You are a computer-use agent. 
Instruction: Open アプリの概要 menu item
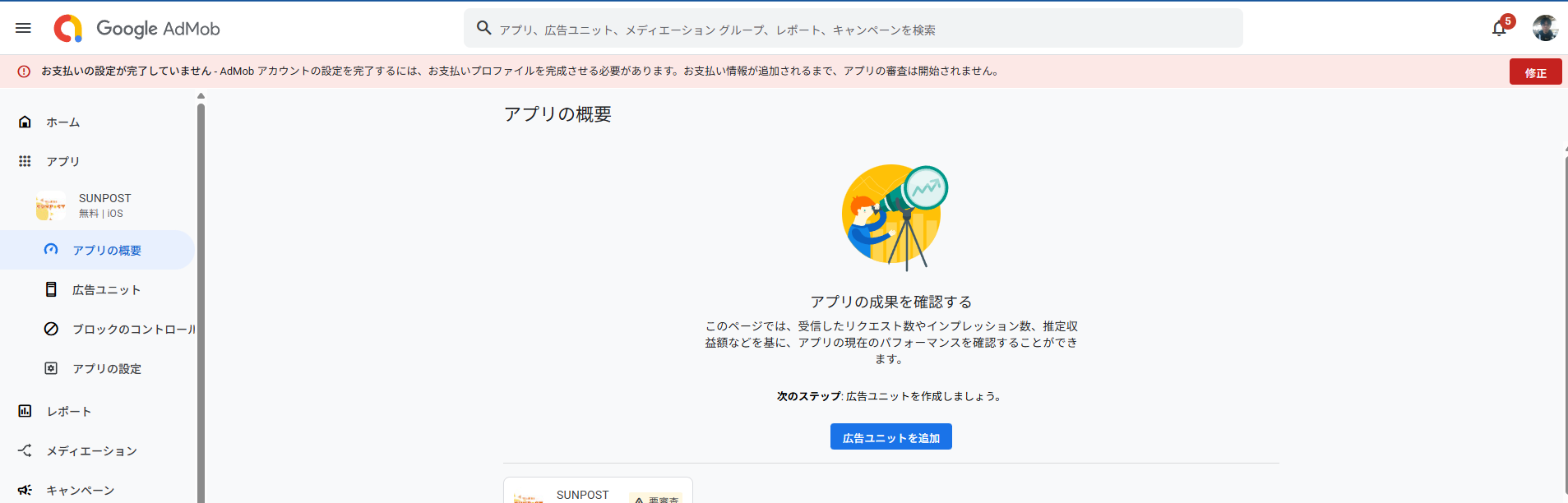point(107,250)
